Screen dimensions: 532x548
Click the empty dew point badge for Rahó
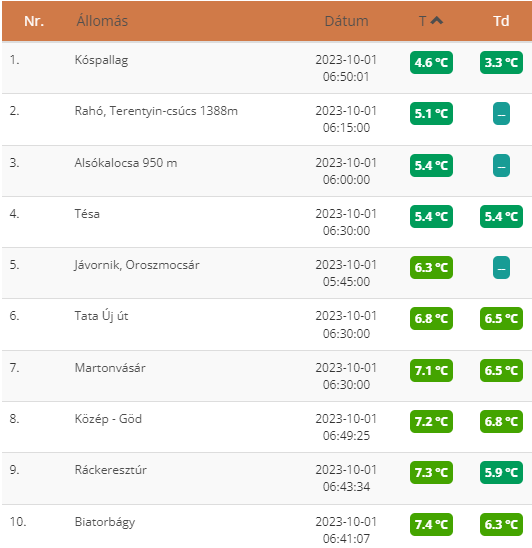501,114
